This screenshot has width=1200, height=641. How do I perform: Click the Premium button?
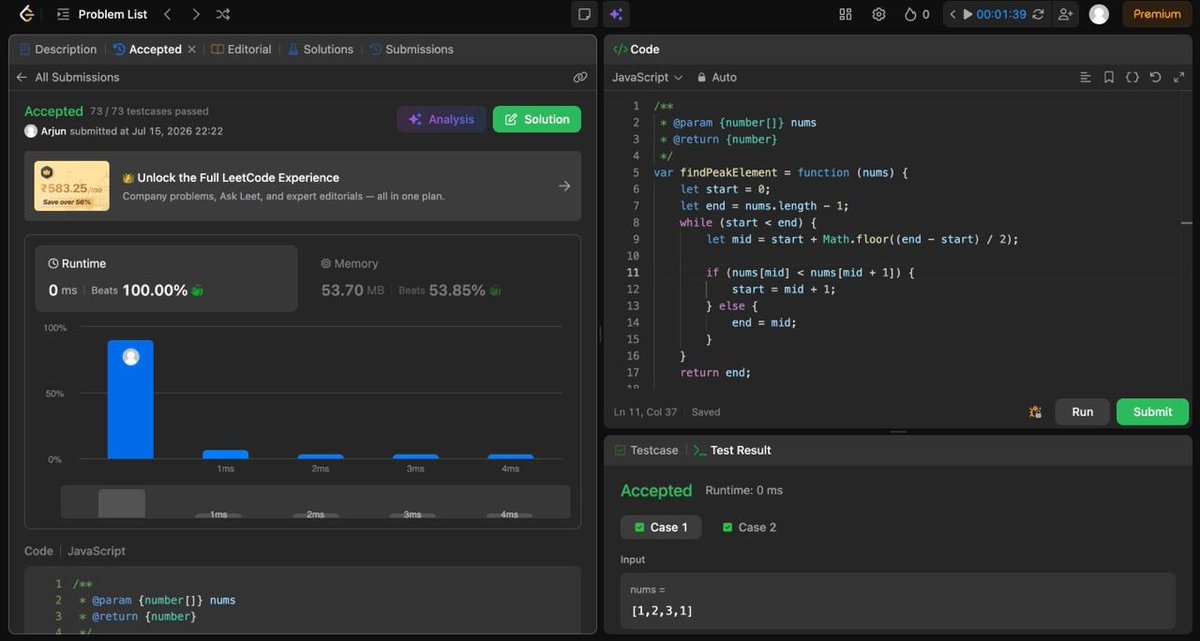[x=1157, y=14]
